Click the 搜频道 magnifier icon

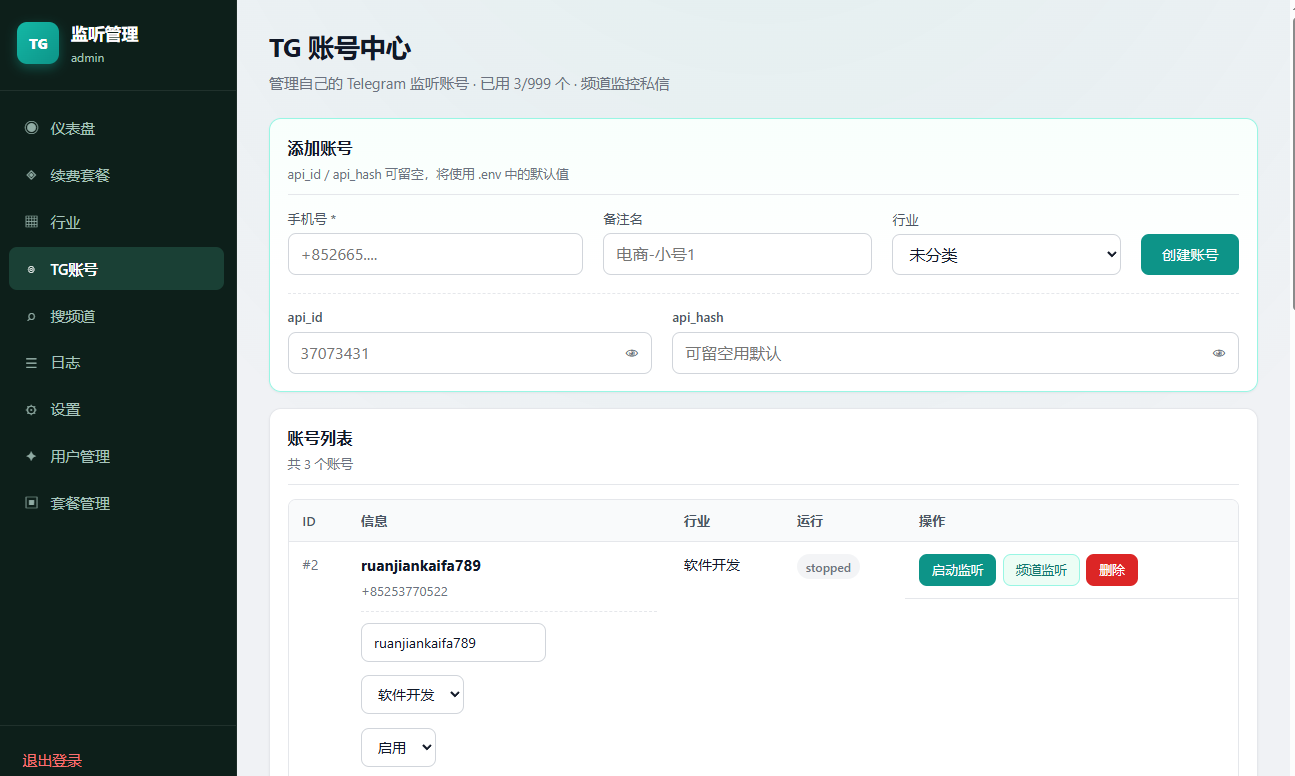[31, 316]
